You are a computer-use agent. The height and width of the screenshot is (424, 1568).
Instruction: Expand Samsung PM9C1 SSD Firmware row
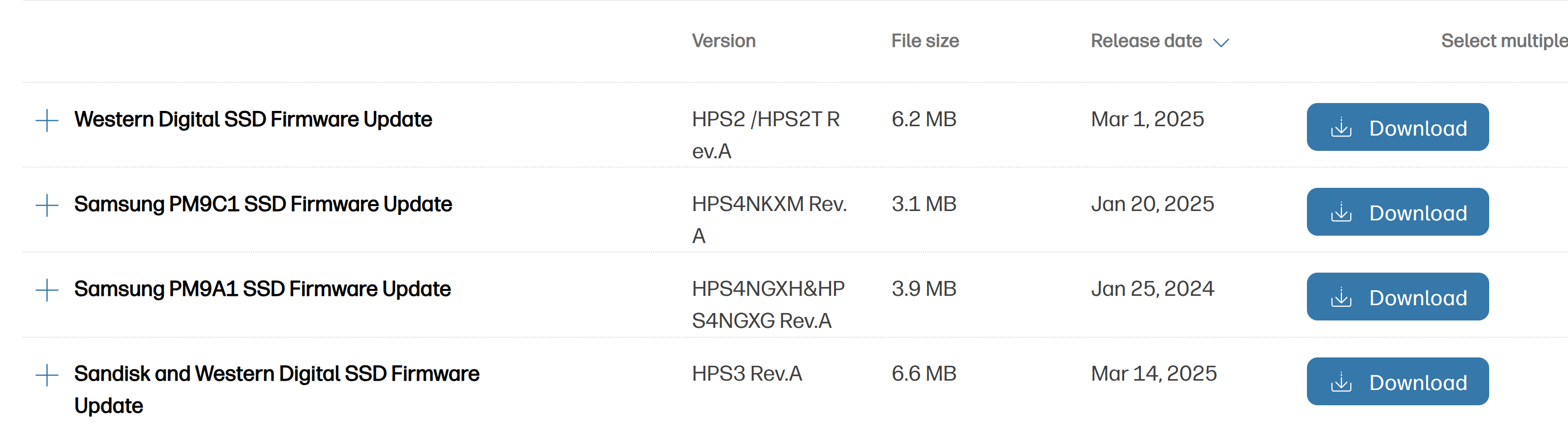[x=47, y=205]
